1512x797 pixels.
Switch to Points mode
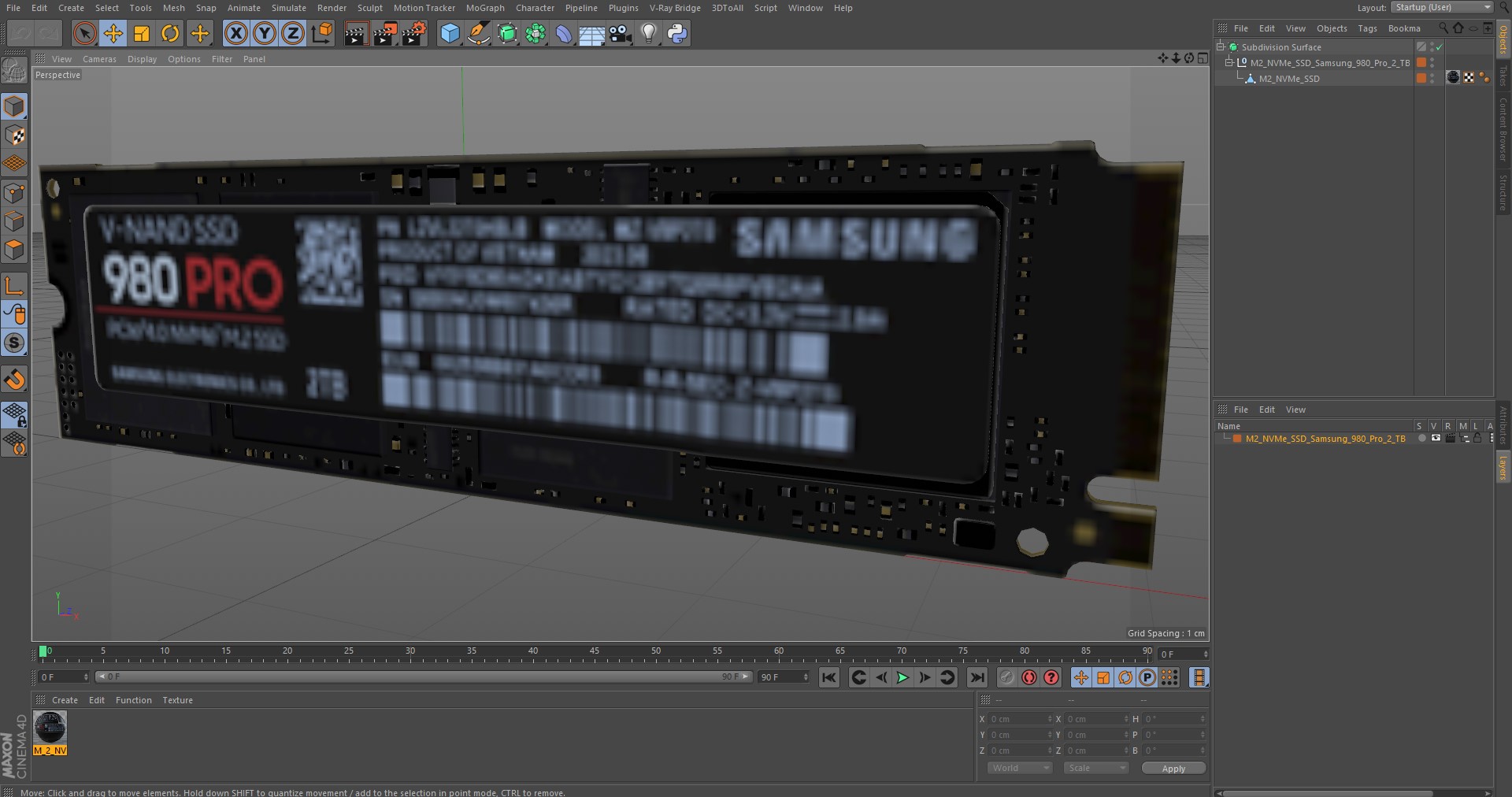tap(14, 193)
